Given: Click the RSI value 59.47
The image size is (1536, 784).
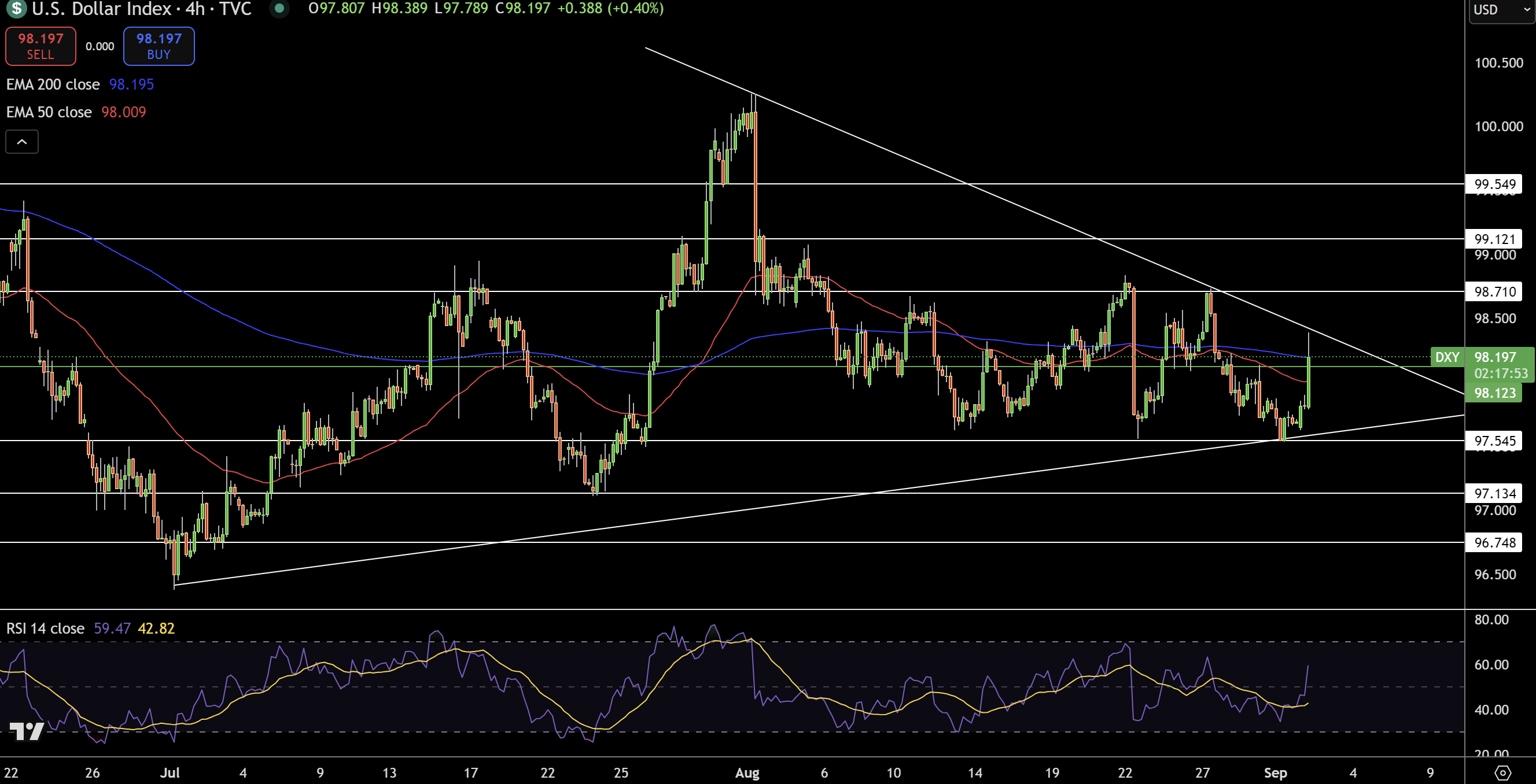Looking at the screenshot, I should click(112, 628).
